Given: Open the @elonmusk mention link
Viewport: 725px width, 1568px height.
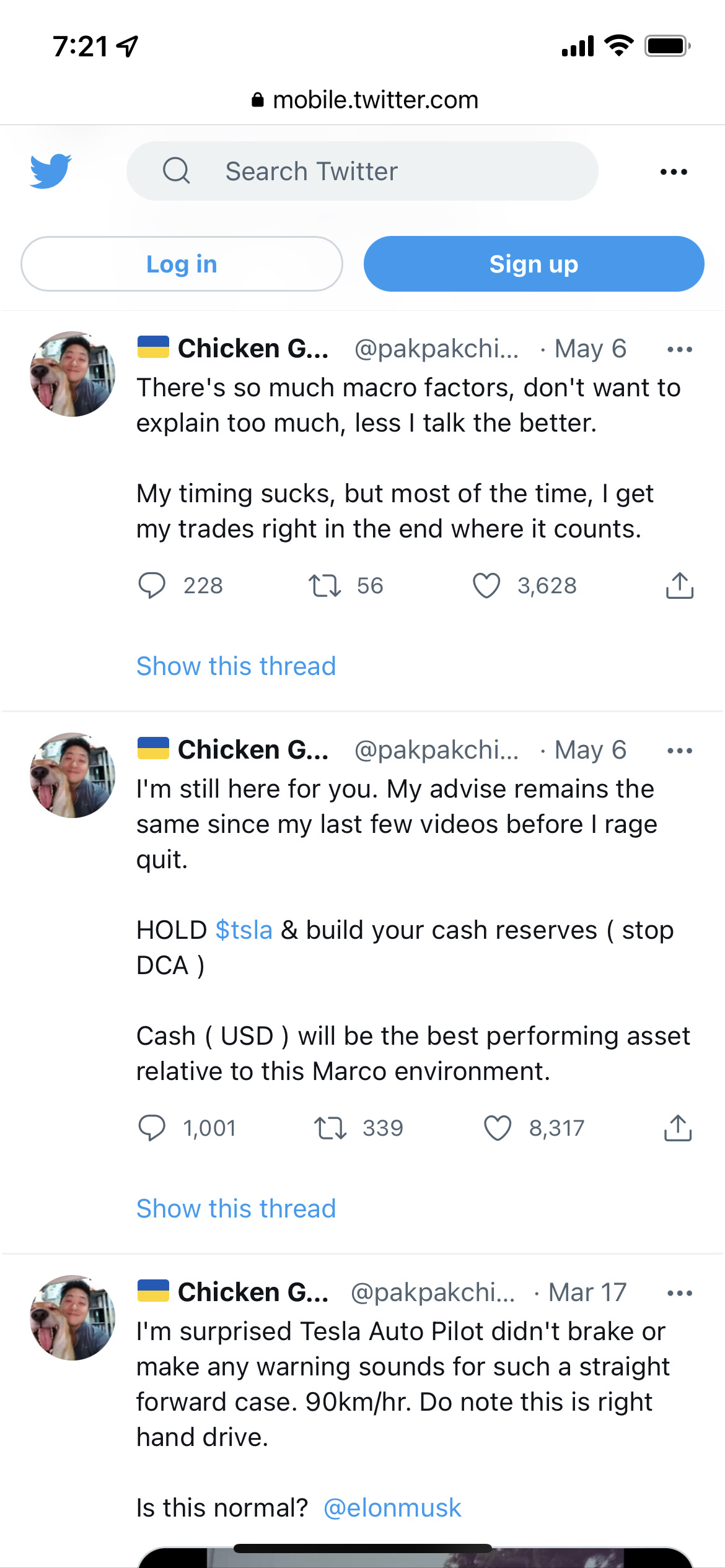Looking at the screenshot, I should (392, 1508).
